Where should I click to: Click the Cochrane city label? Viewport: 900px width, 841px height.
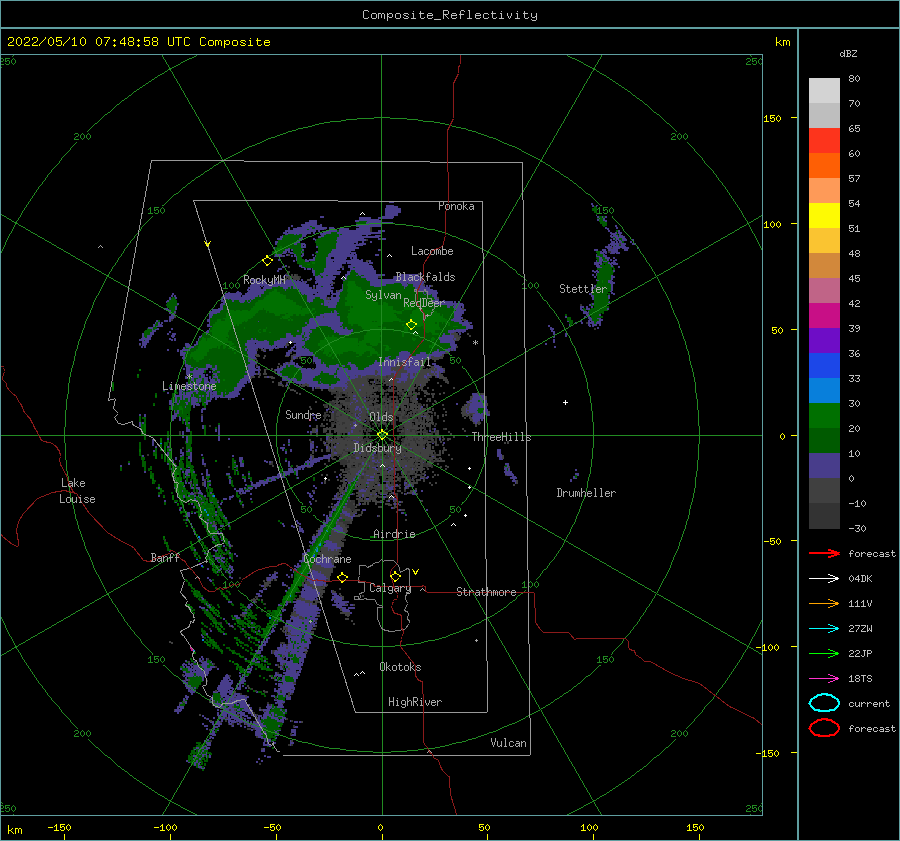click(327, 559)
